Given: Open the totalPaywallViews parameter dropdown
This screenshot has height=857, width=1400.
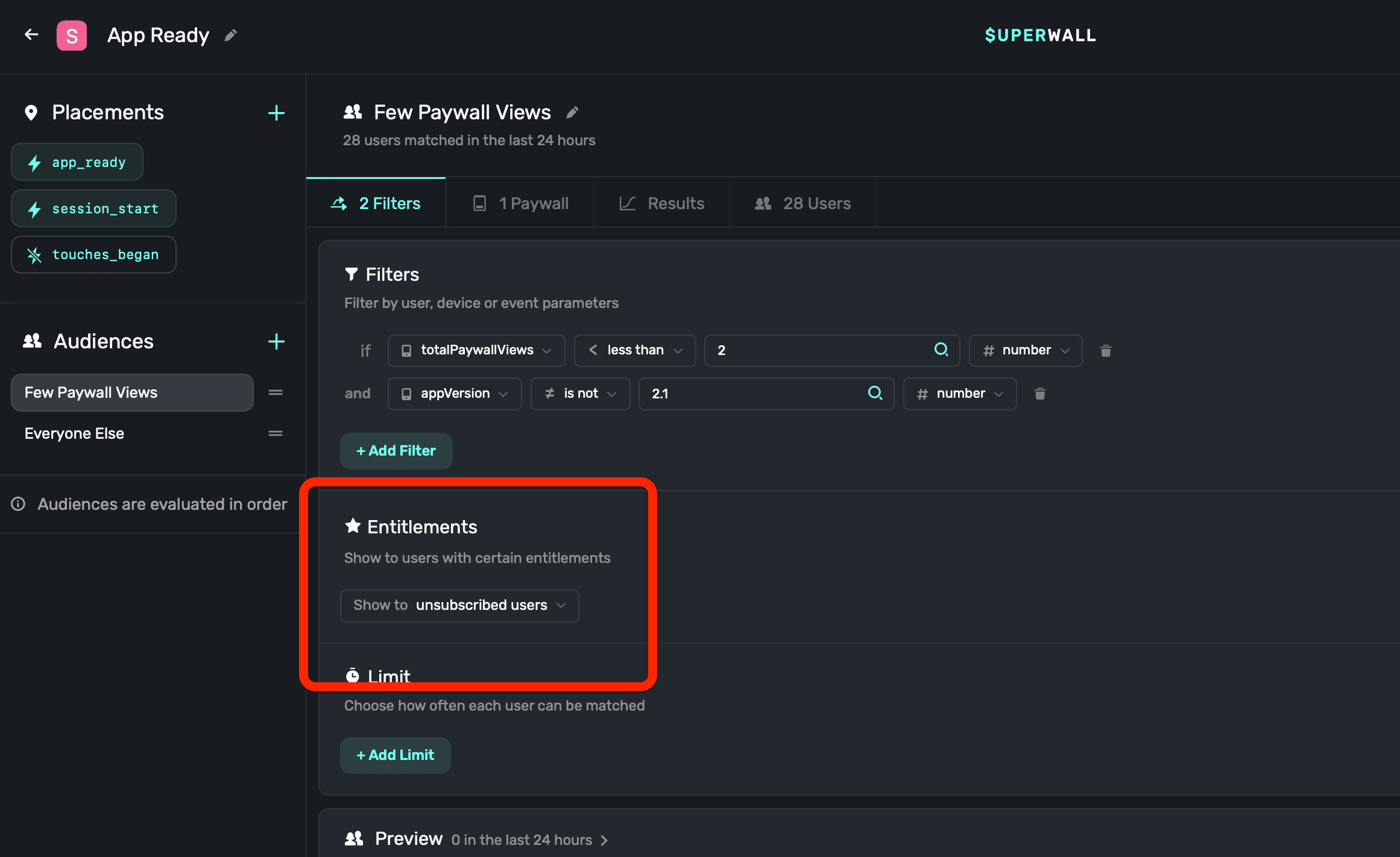Looking at the screenshot, I should pos(476,351).
